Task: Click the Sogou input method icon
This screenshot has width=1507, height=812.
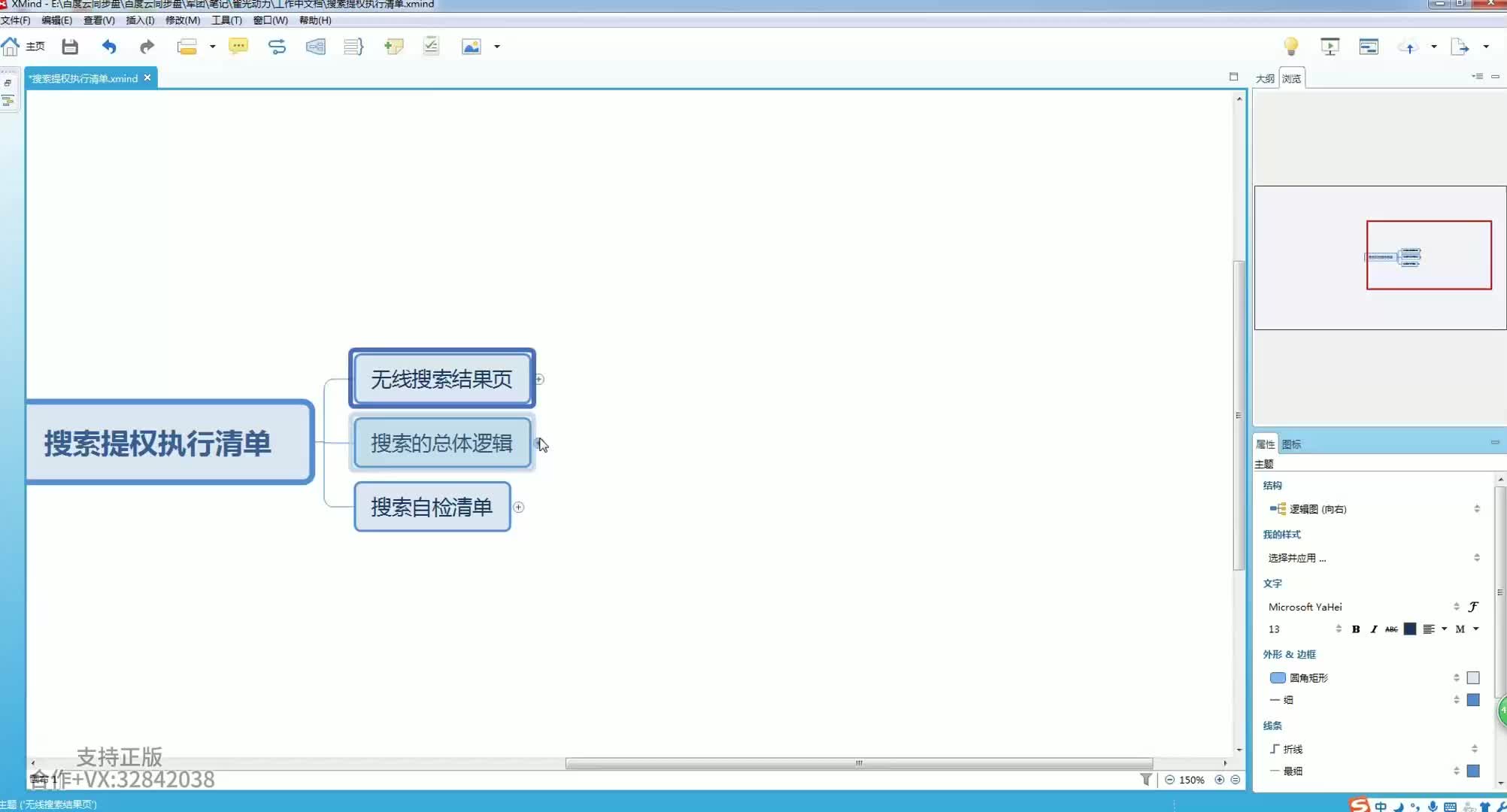Action: click(1360, 805)
